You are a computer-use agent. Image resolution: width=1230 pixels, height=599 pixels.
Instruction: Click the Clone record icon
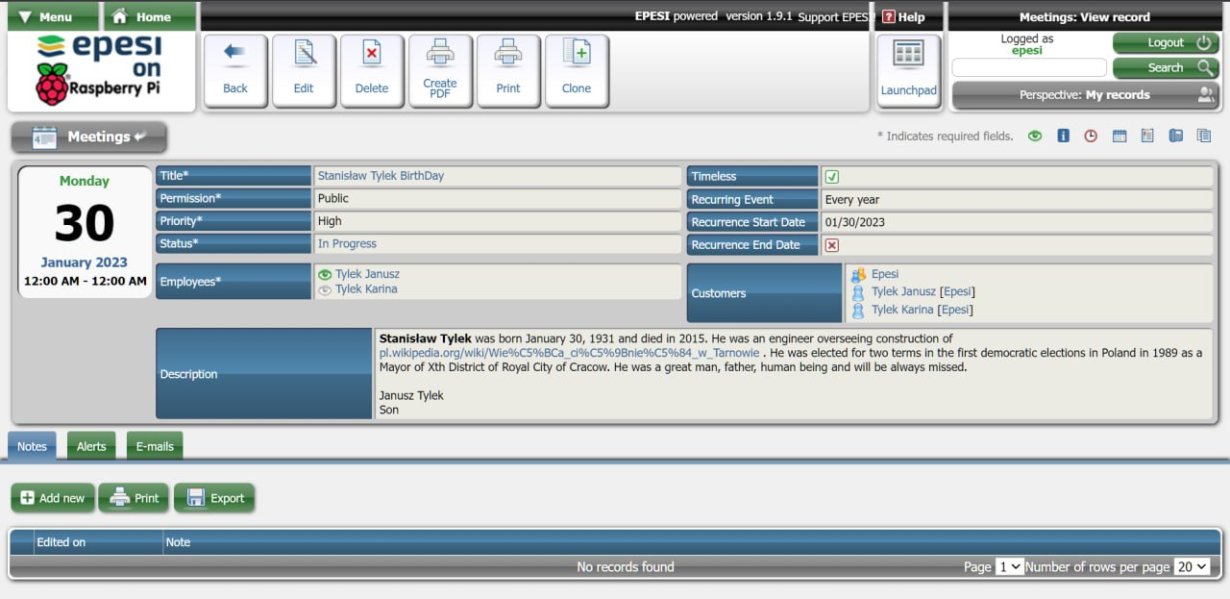tap(576, 69)
